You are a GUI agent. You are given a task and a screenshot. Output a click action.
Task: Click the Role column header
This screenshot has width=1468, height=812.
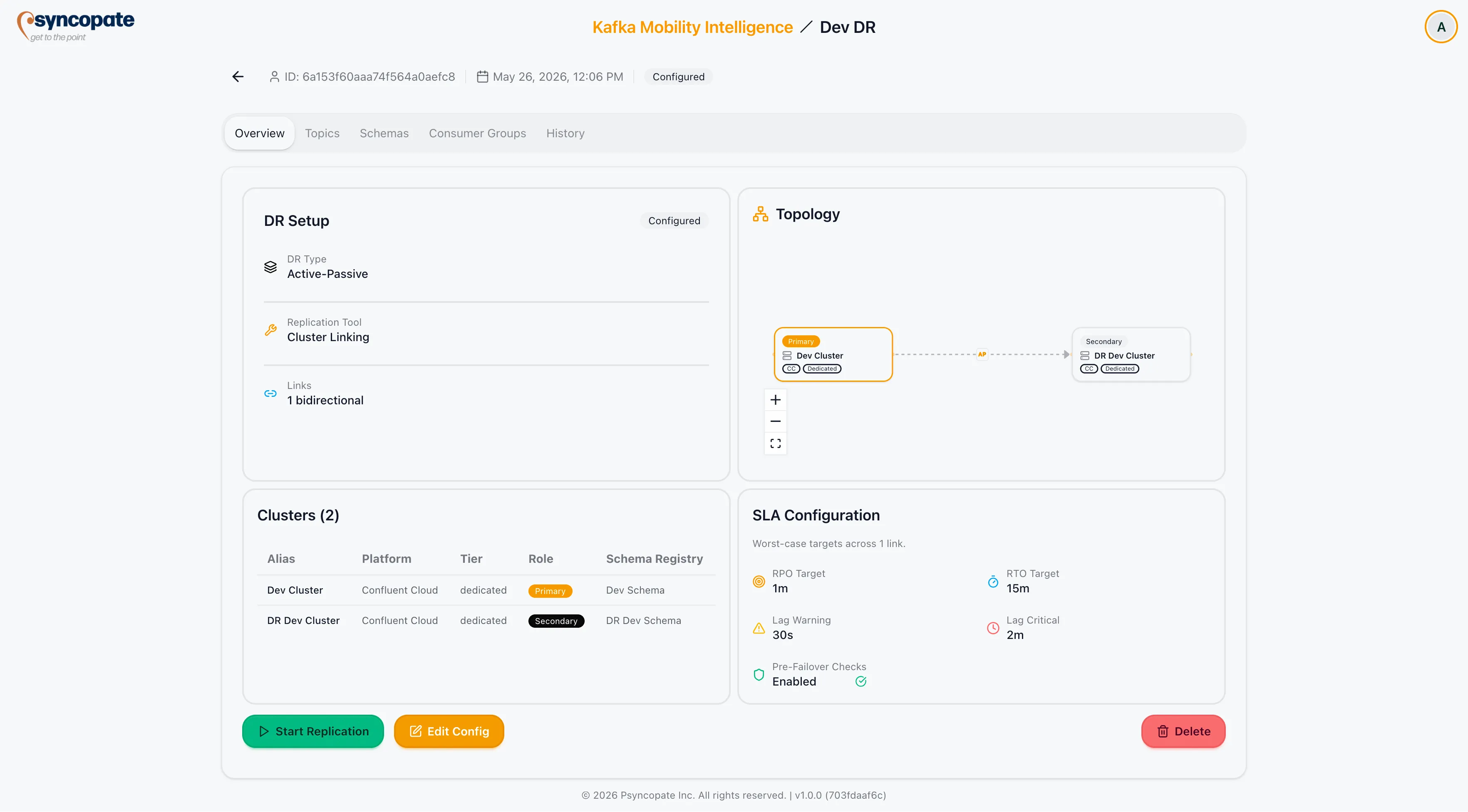[540, 559]
